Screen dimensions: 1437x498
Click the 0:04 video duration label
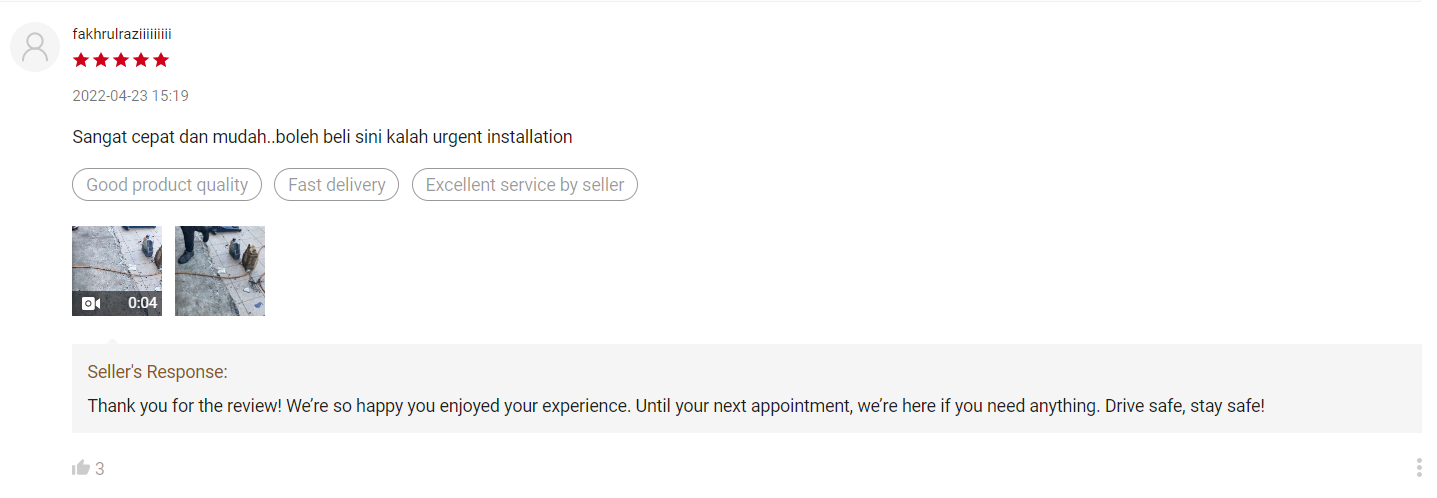[x=142, y=303]
